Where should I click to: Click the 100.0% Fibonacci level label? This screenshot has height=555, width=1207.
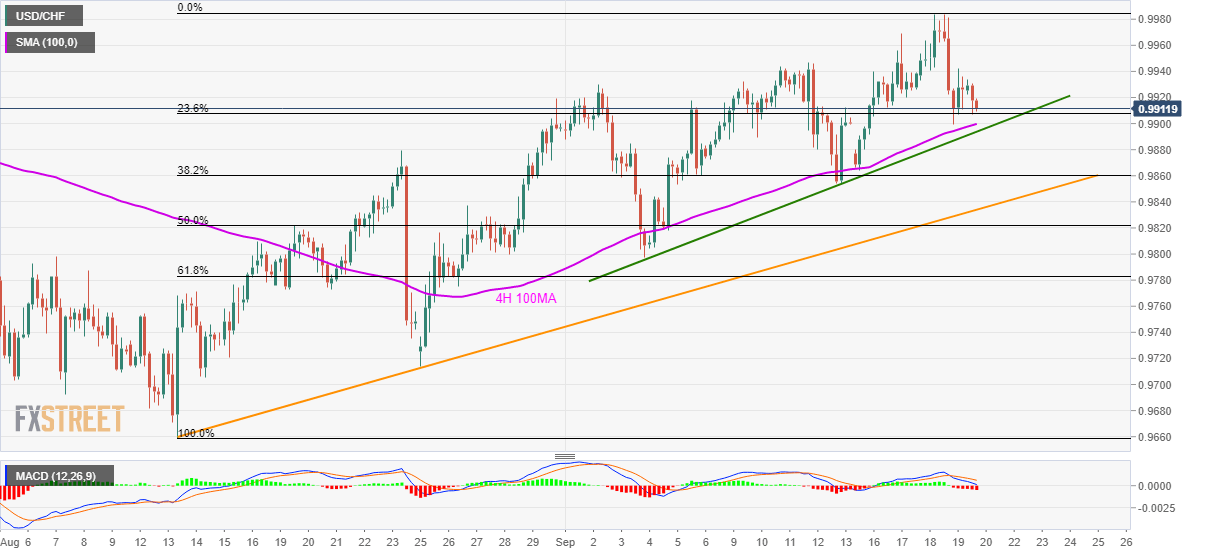click(x=195, y=433)
